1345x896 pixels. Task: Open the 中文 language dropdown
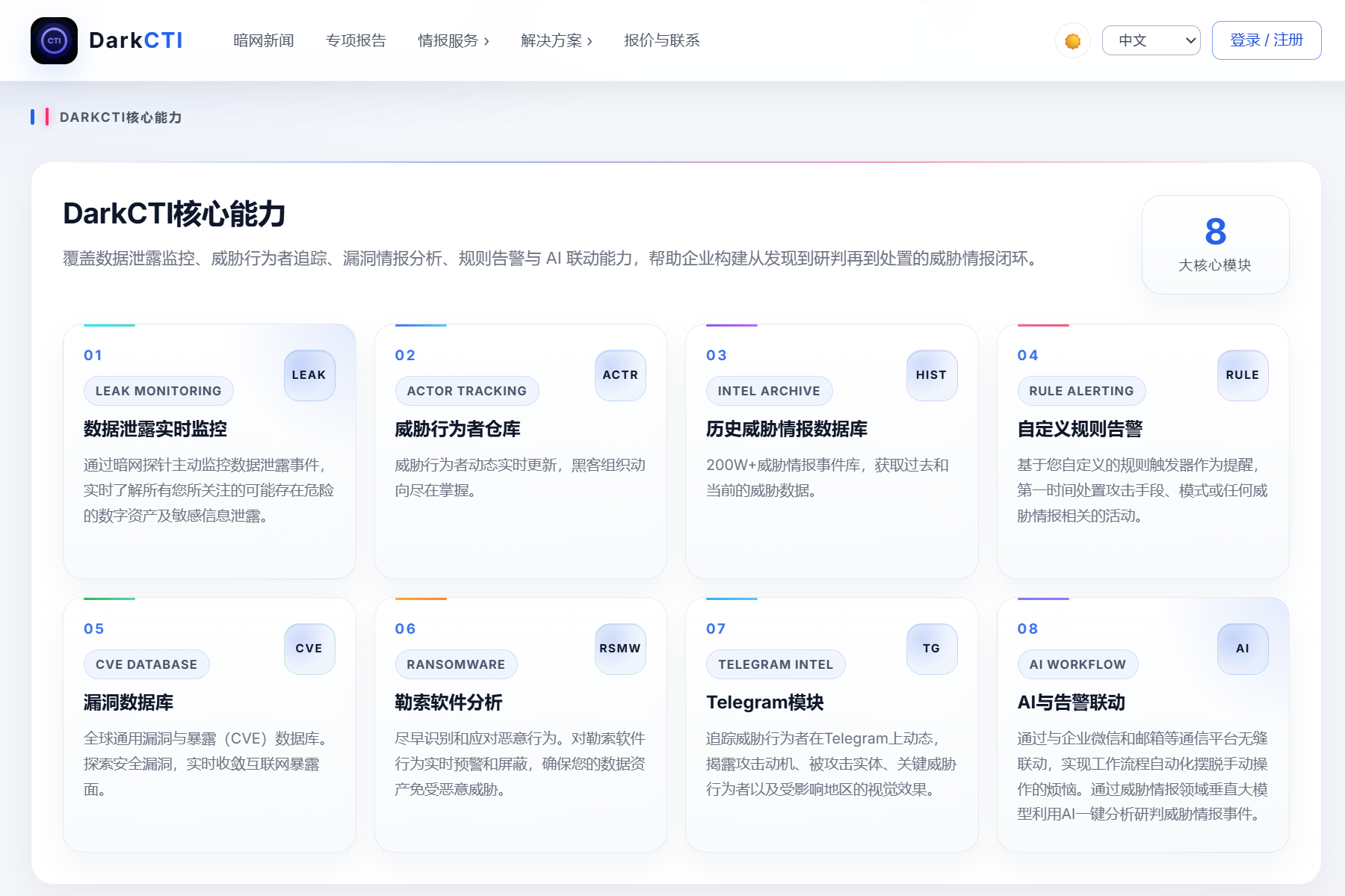(1151, 40)
